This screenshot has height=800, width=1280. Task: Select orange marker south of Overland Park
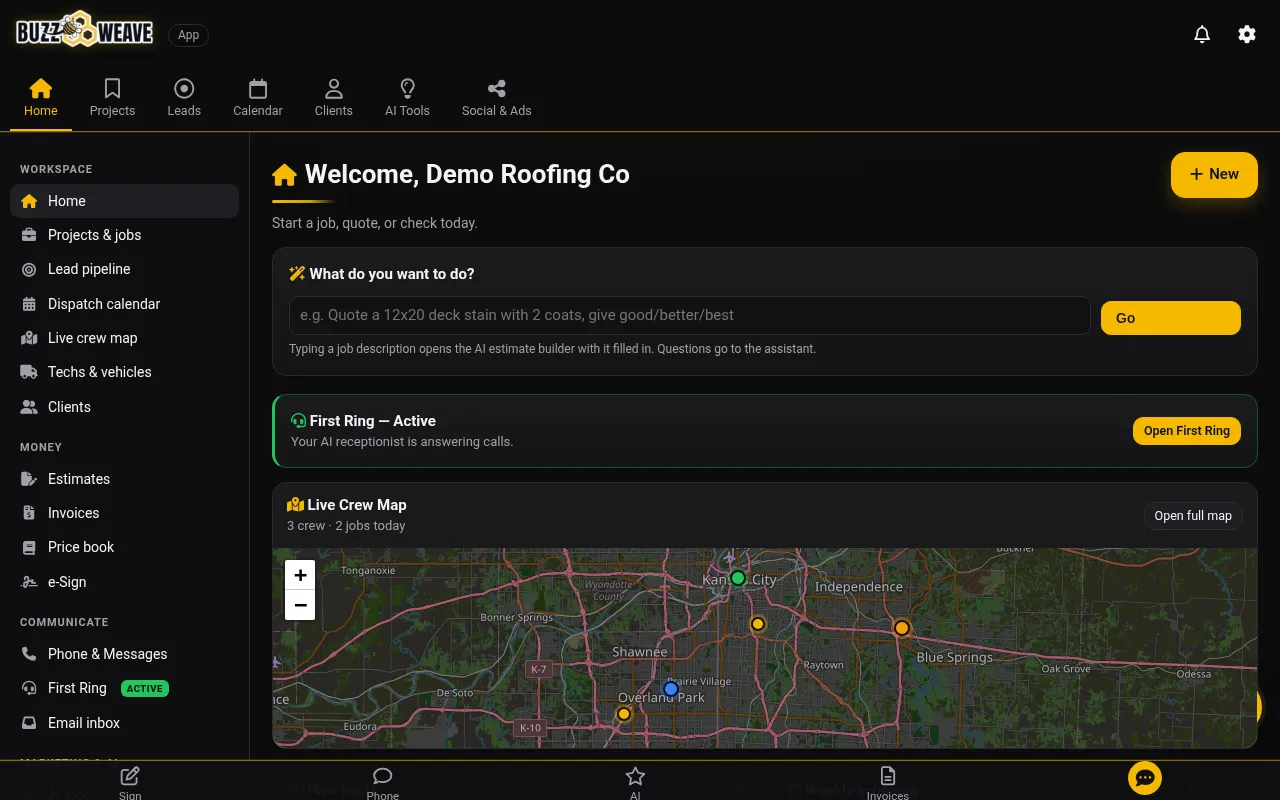coord(624,714)
